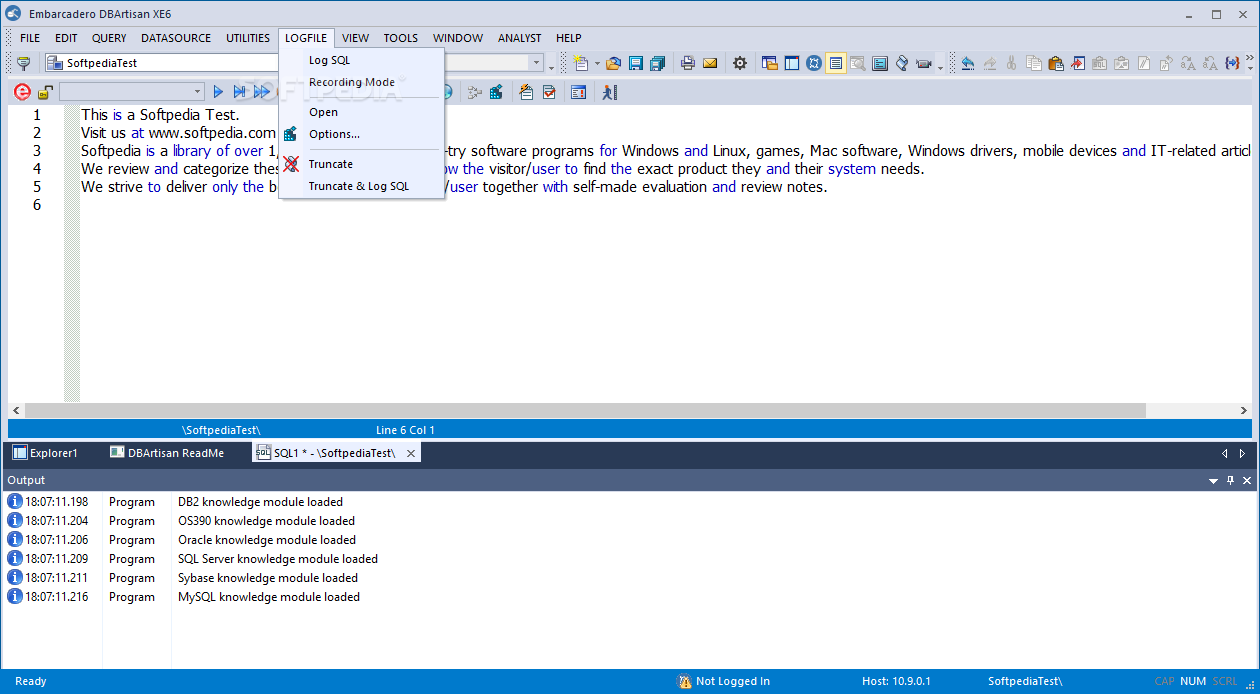
Task: Click the curly braces icon at toolbar end
Action: coord(1232,63)
